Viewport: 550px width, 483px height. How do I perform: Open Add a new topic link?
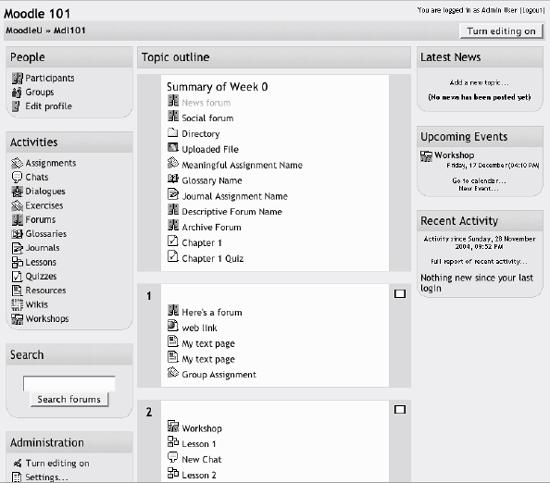click(x=479, y=83)
